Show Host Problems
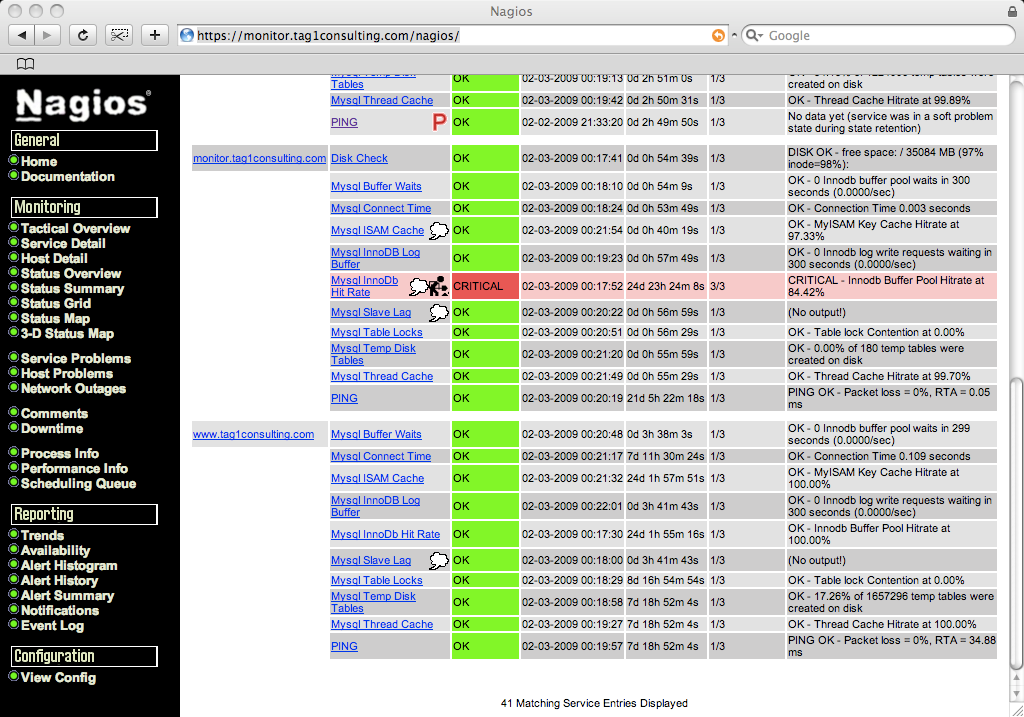The image size is (1024, 717). coord(67,374)
